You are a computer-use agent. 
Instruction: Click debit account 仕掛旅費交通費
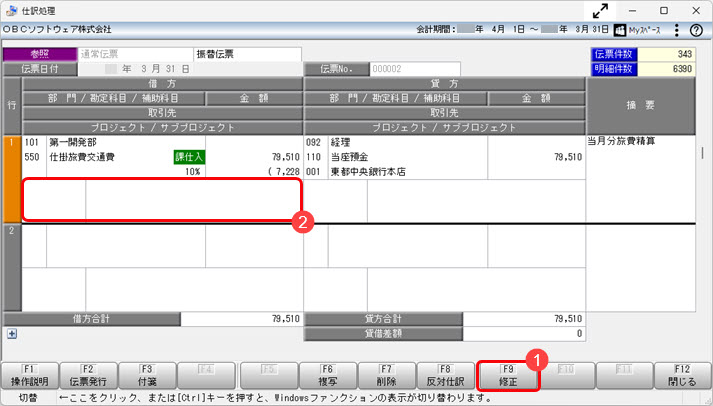82,157
